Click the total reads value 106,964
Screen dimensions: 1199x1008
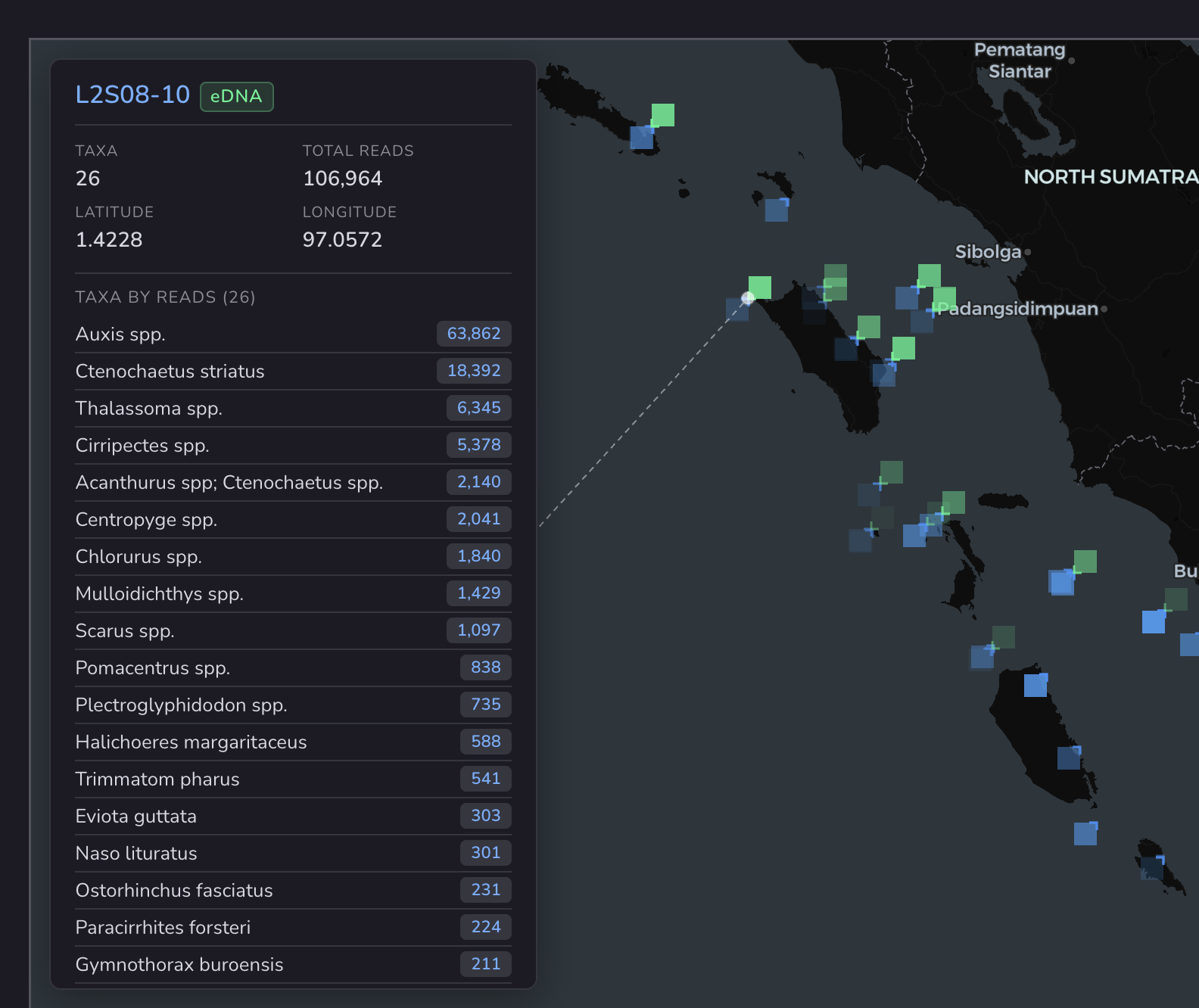[342, 179]
